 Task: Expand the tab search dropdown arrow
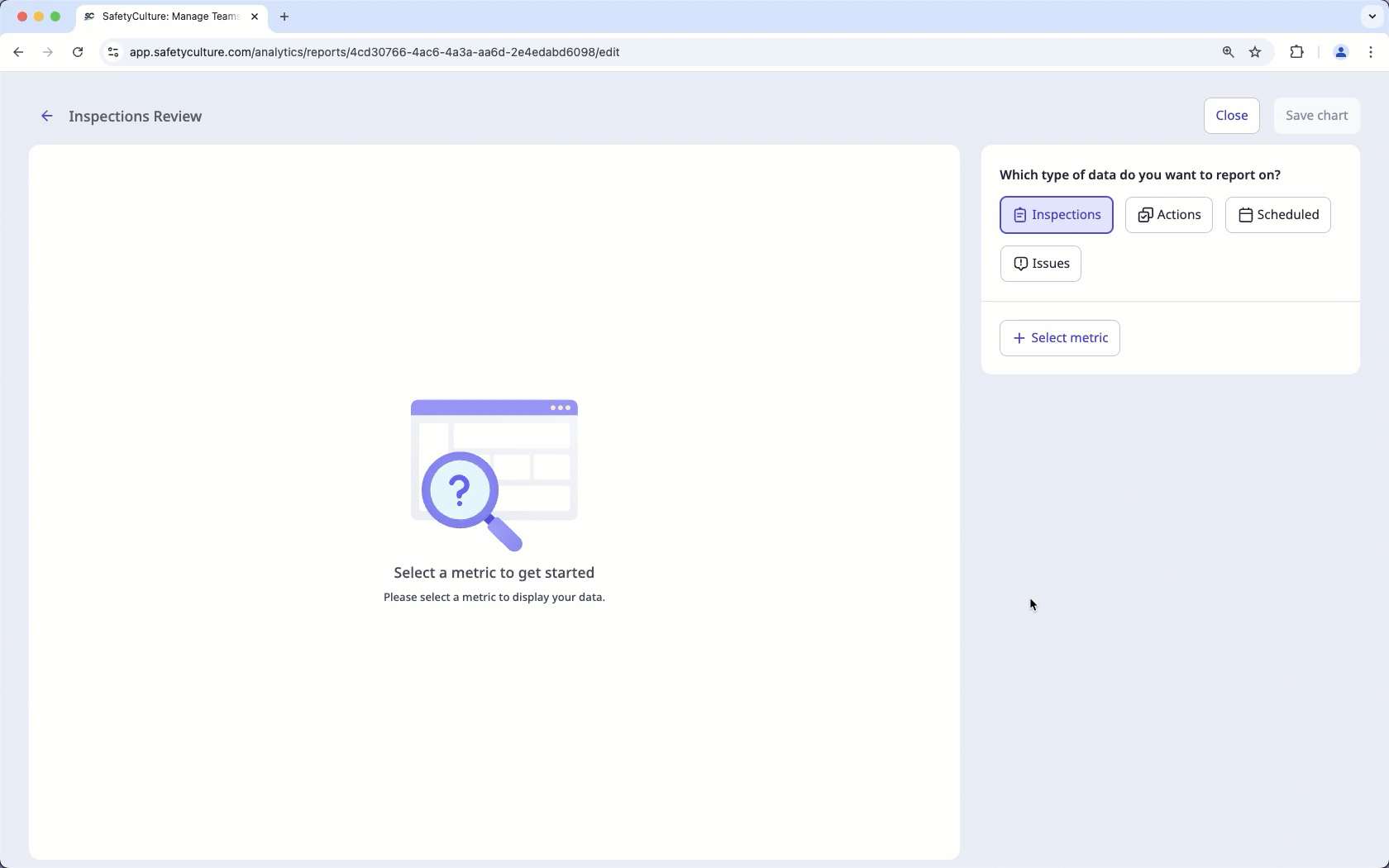point(1372,17)
